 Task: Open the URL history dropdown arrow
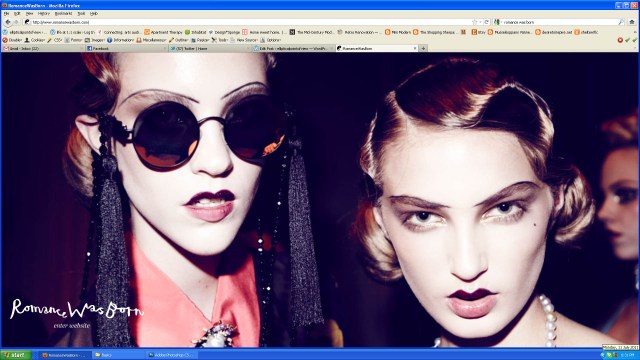[x=480, y=22]
